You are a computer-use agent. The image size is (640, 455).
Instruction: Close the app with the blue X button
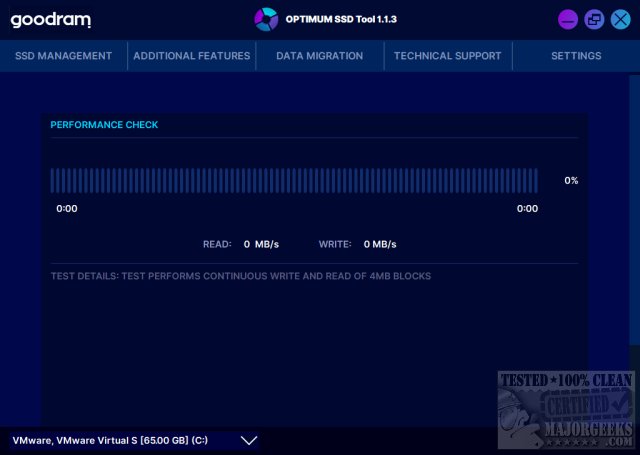[621, 19]
